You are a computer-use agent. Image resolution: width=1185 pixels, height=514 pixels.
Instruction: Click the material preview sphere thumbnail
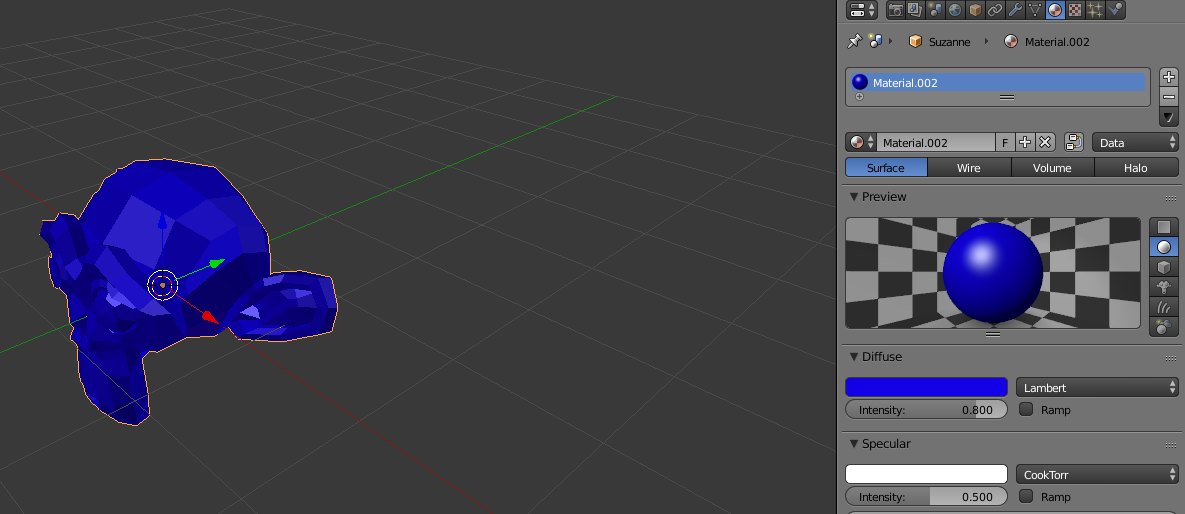coord(993,273)
